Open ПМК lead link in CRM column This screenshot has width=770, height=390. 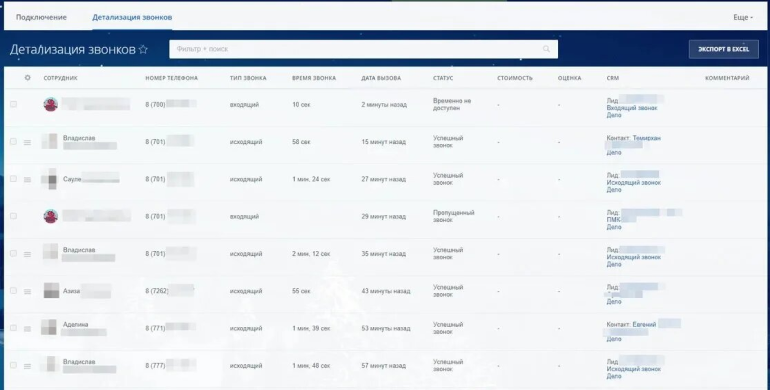[613, 220]
